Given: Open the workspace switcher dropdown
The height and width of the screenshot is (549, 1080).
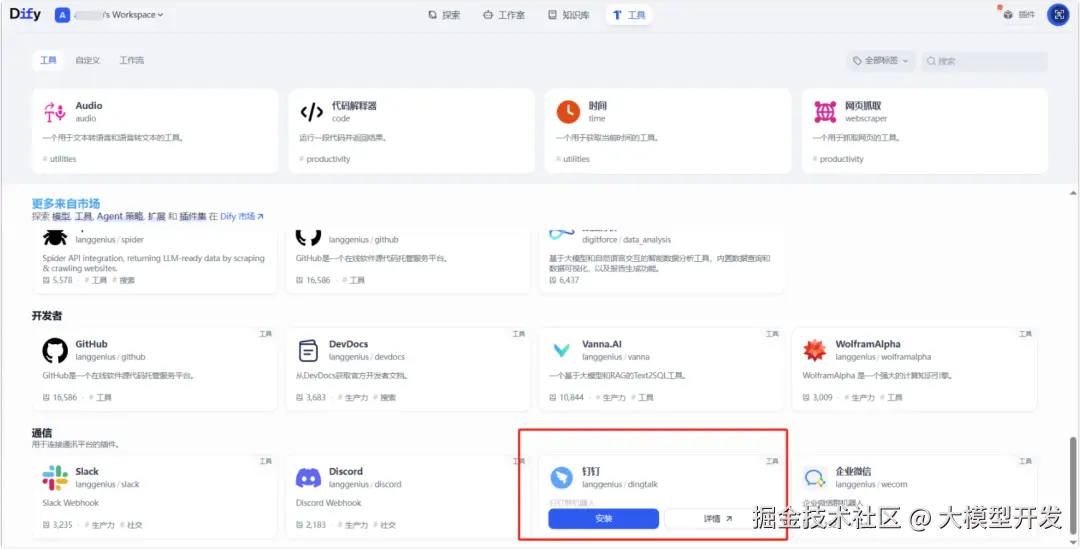Looking at the screenshot, I should tap(110, 14).
